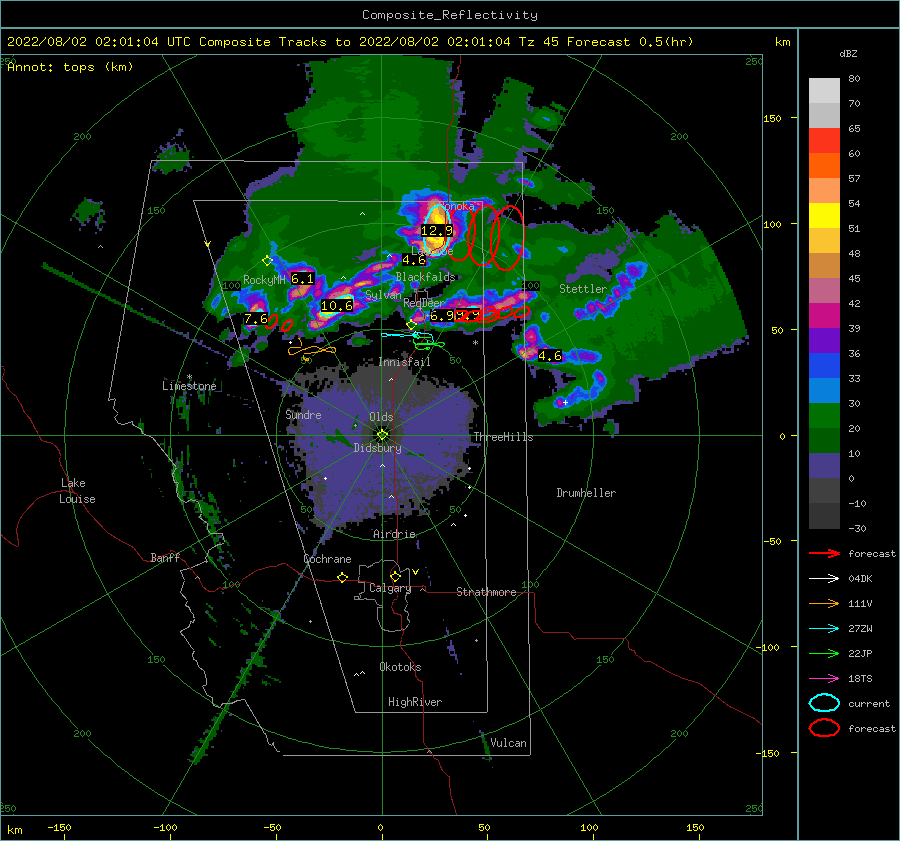
Task: Click the Innisfail city label
Action: click(x=404, y=362)
